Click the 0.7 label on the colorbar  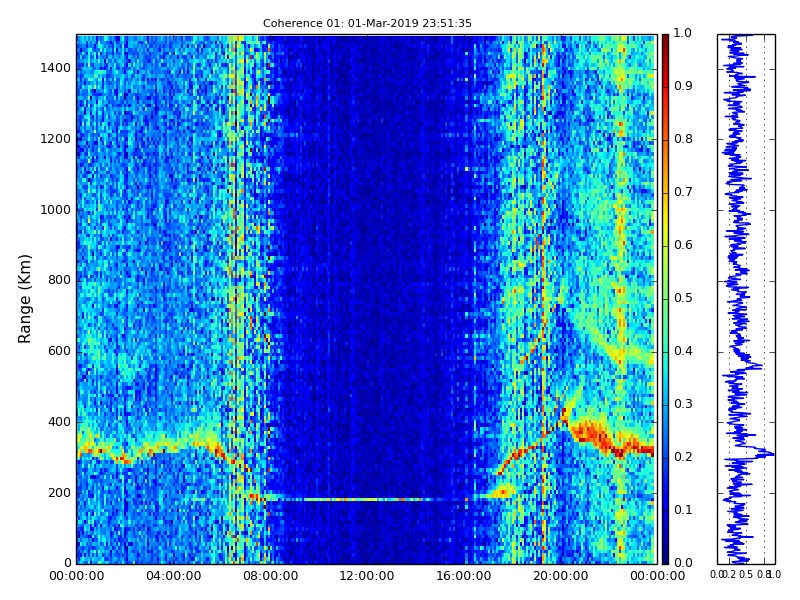point(683,192)
